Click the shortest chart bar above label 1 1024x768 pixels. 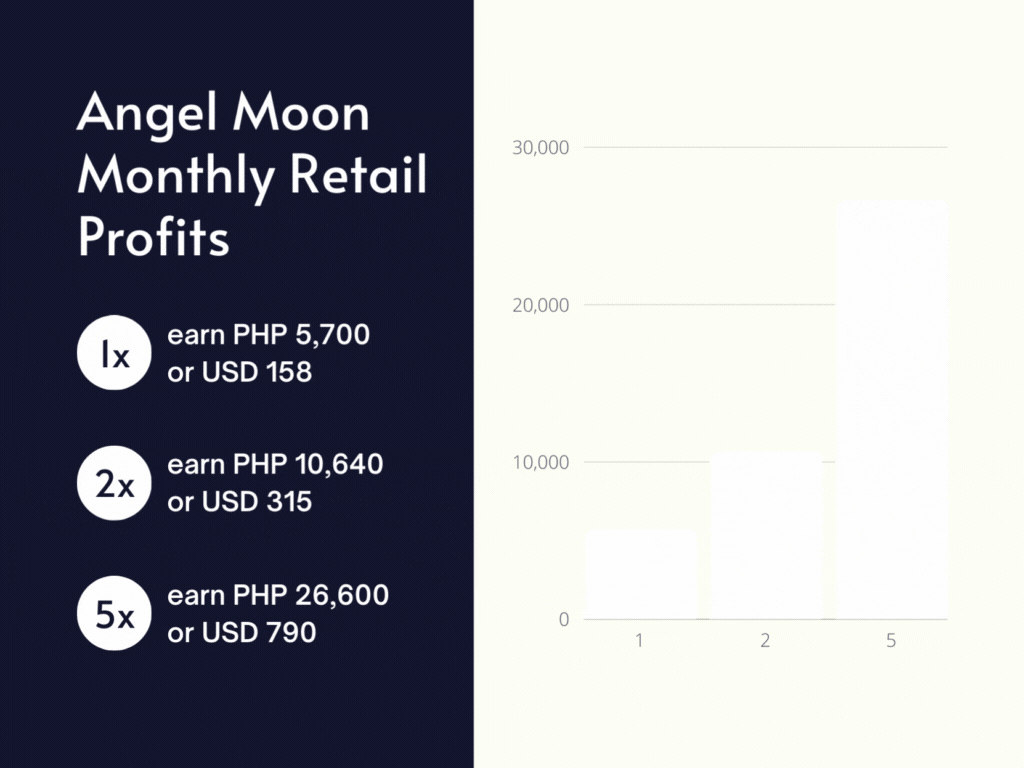640,575
